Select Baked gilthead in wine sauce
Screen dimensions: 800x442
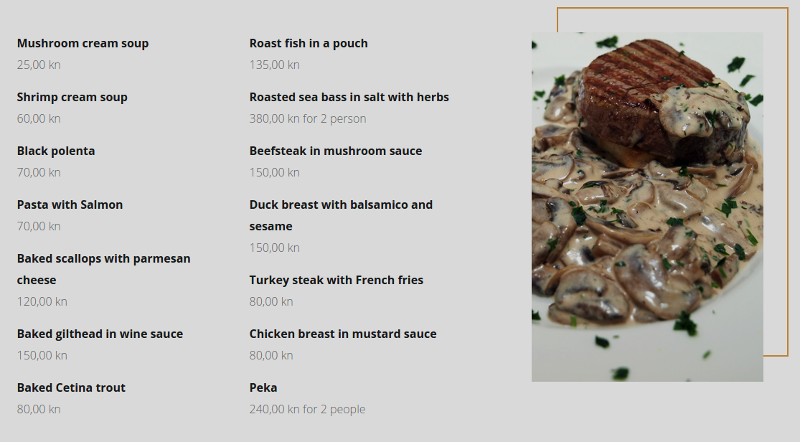[100, 334]
